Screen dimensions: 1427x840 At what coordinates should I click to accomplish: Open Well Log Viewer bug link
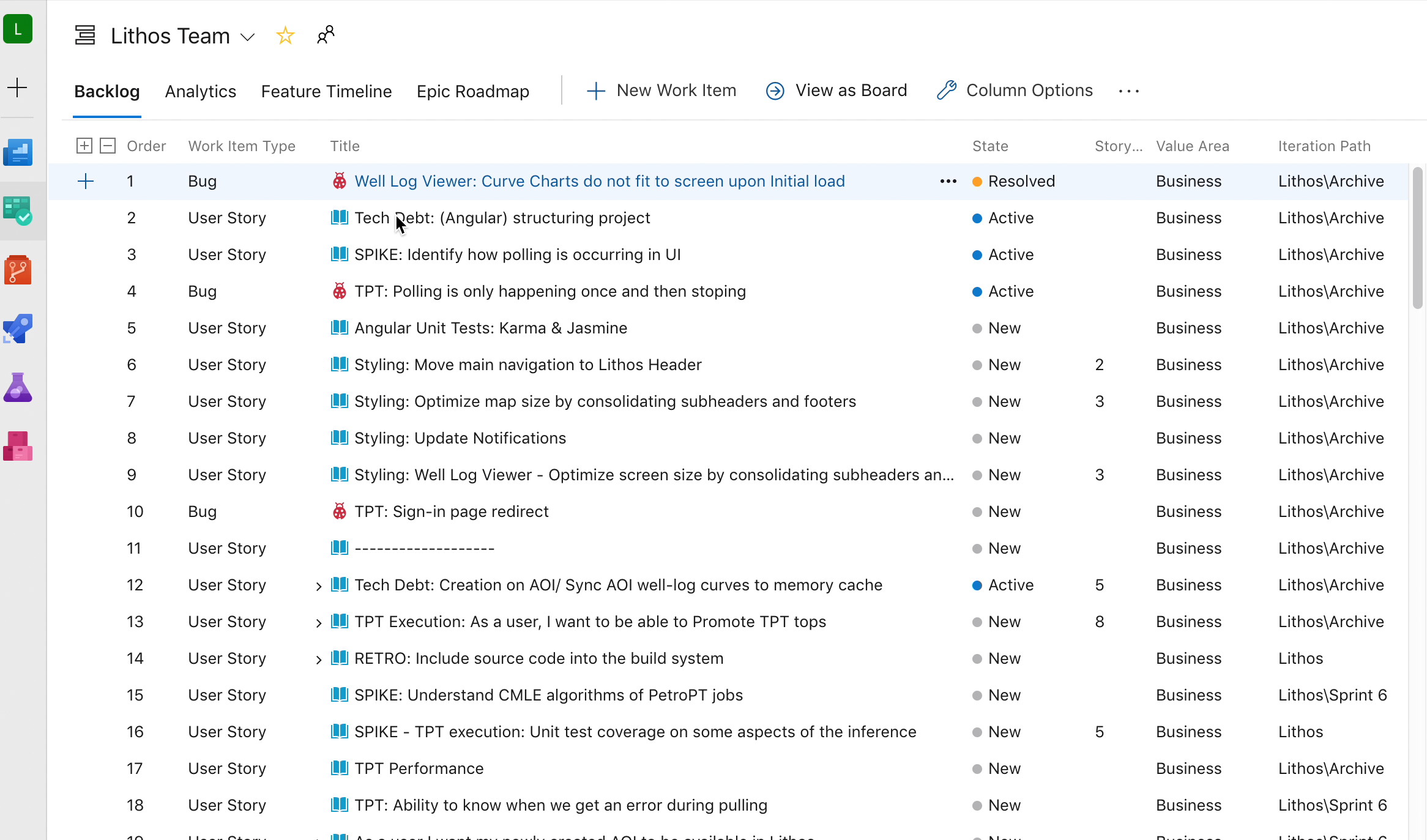599,181
